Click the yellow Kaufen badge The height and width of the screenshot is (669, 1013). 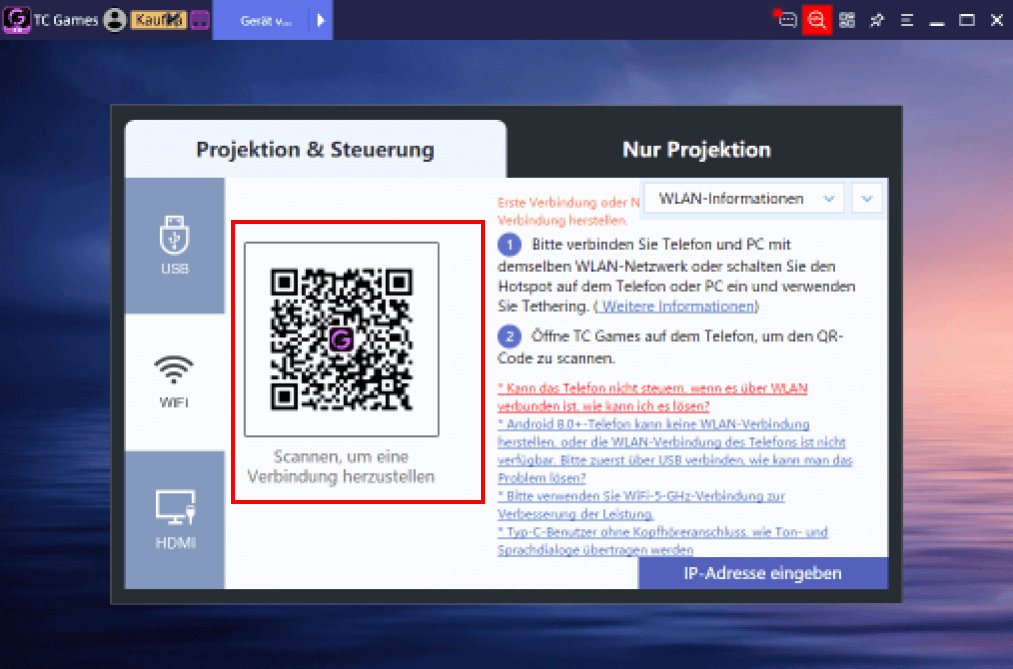pos(159,21)
